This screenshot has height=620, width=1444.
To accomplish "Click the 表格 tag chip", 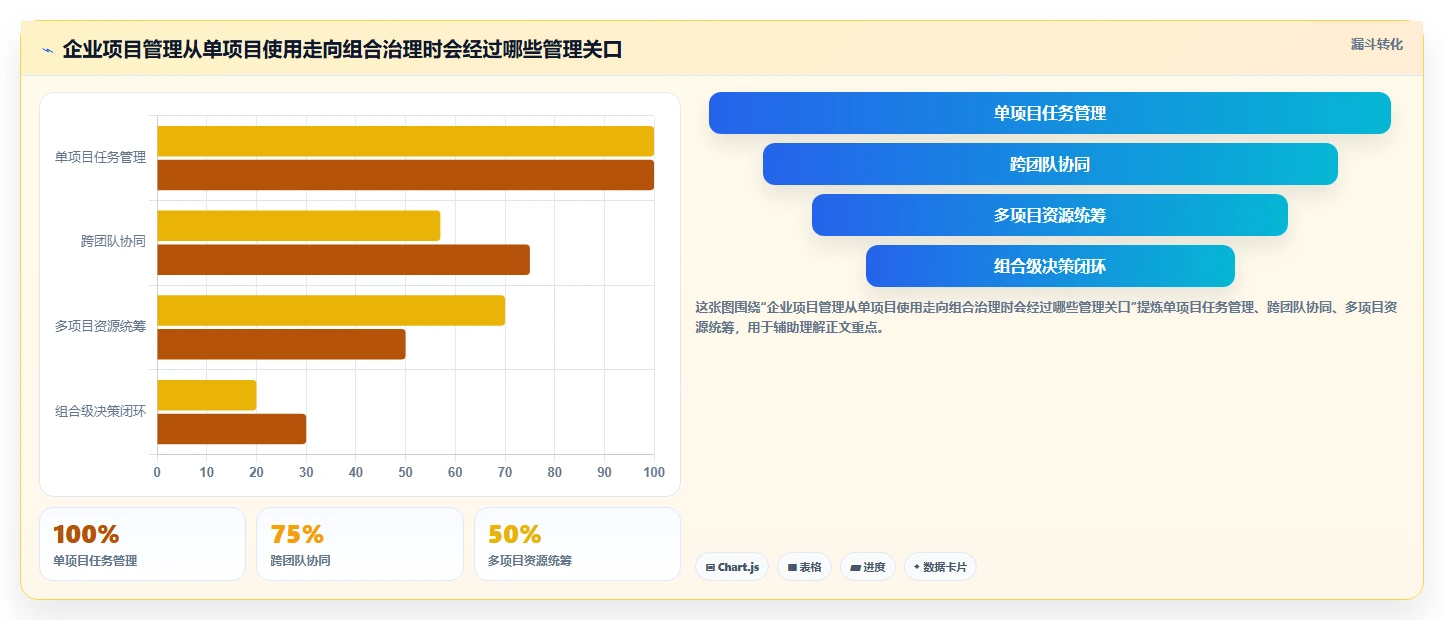I will [x=804, y=567].
